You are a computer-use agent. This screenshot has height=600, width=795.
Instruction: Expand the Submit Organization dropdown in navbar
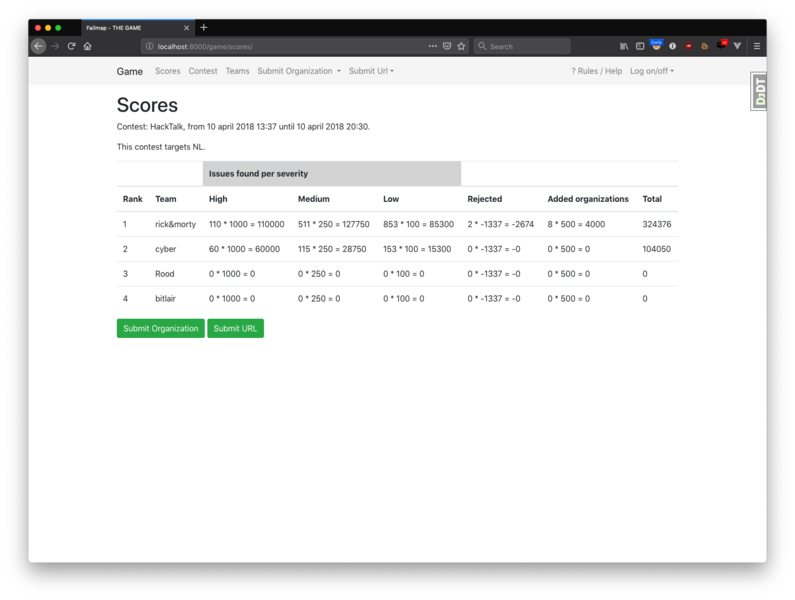pos(299,71)
